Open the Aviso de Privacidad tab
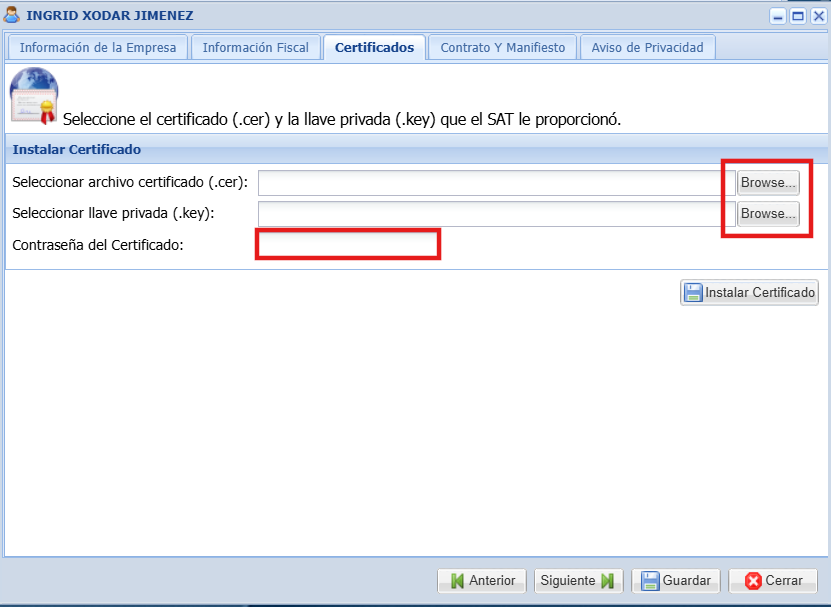 [647, 48]
